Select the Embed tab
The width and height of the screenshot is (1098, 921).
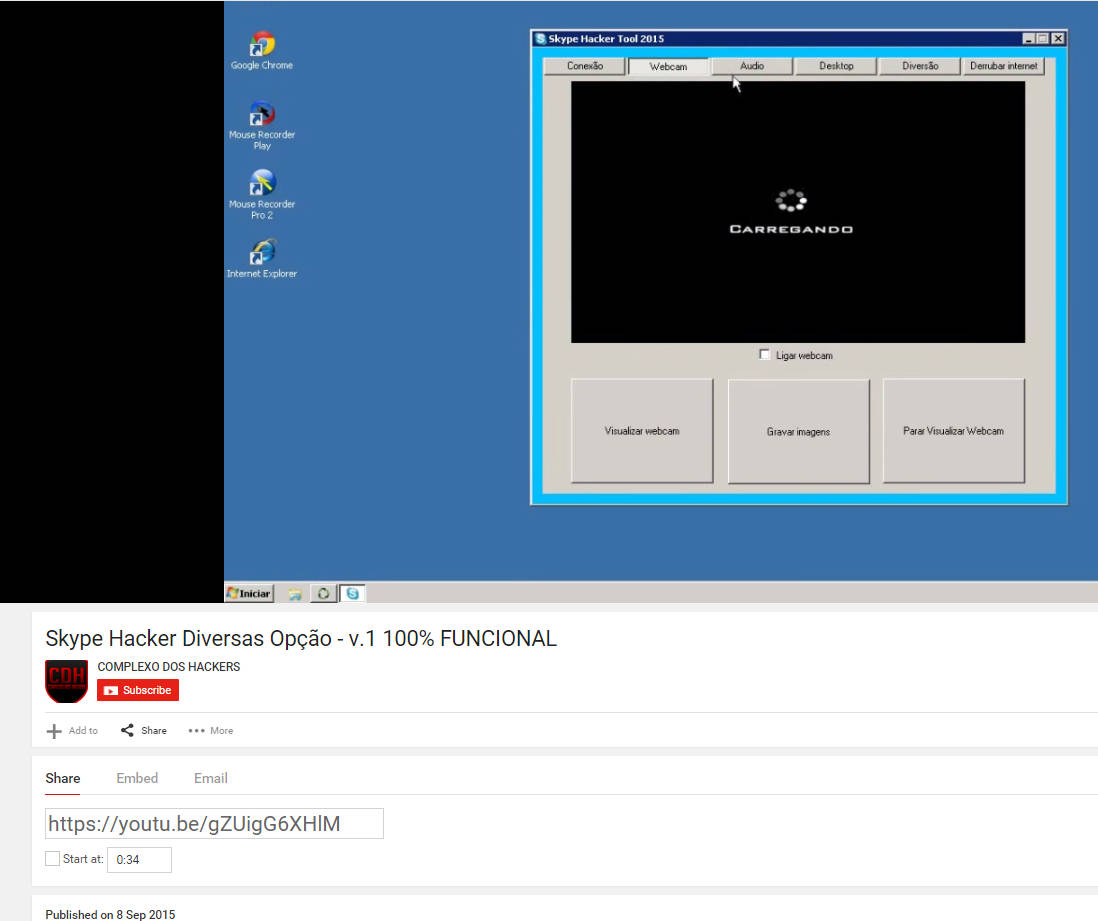137,778
